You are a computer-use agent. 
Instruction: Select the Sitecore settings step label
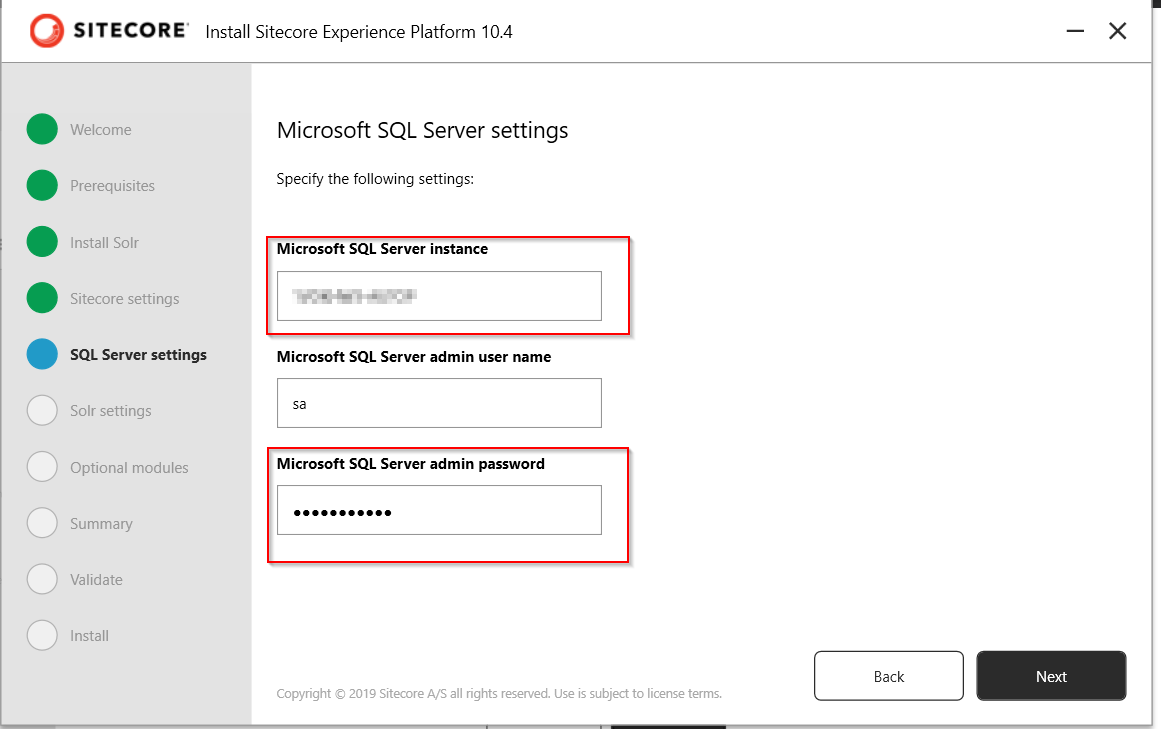click(124, 299)
